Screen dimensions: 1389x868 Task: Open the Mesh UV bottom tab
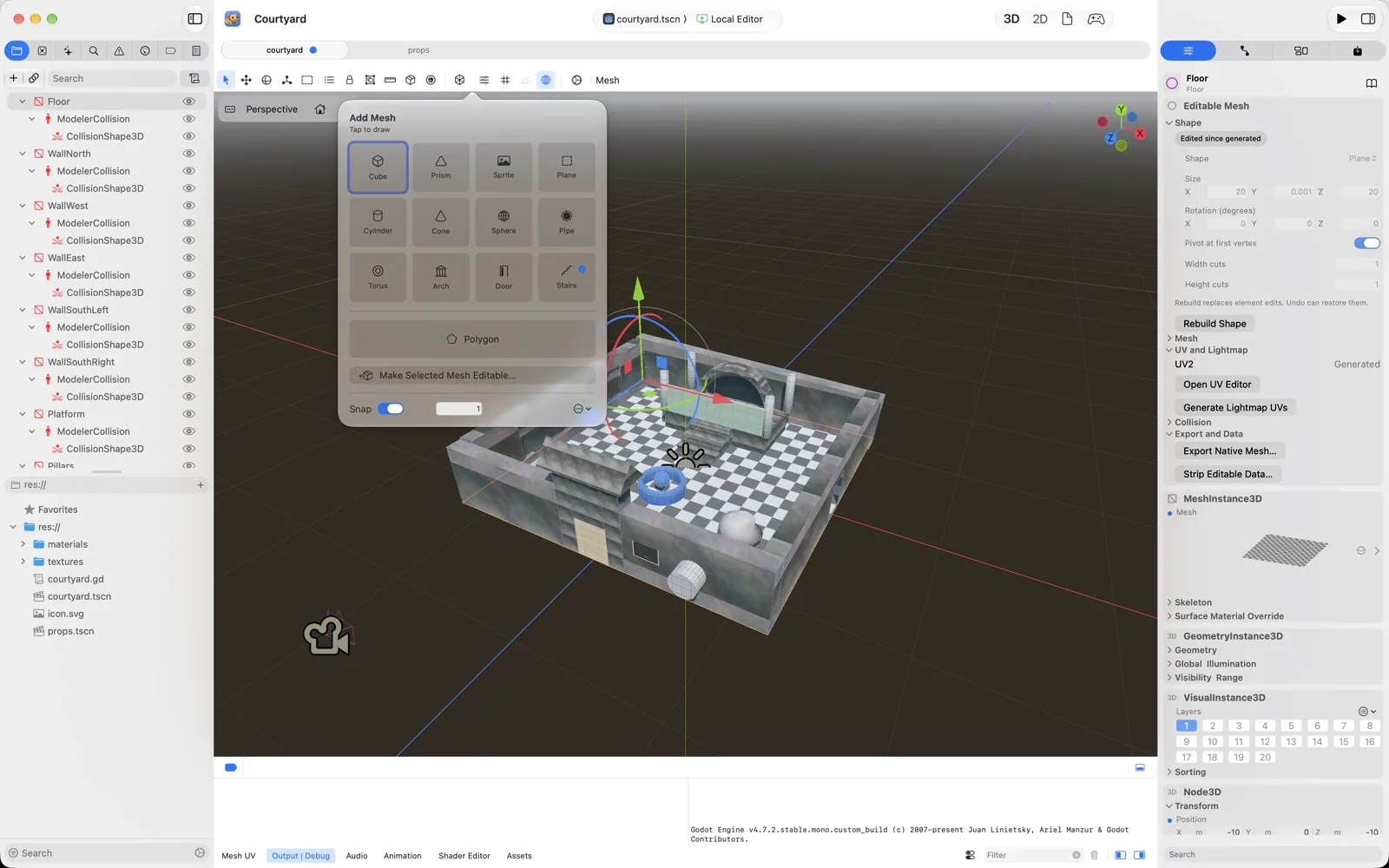tap(239, 856)
